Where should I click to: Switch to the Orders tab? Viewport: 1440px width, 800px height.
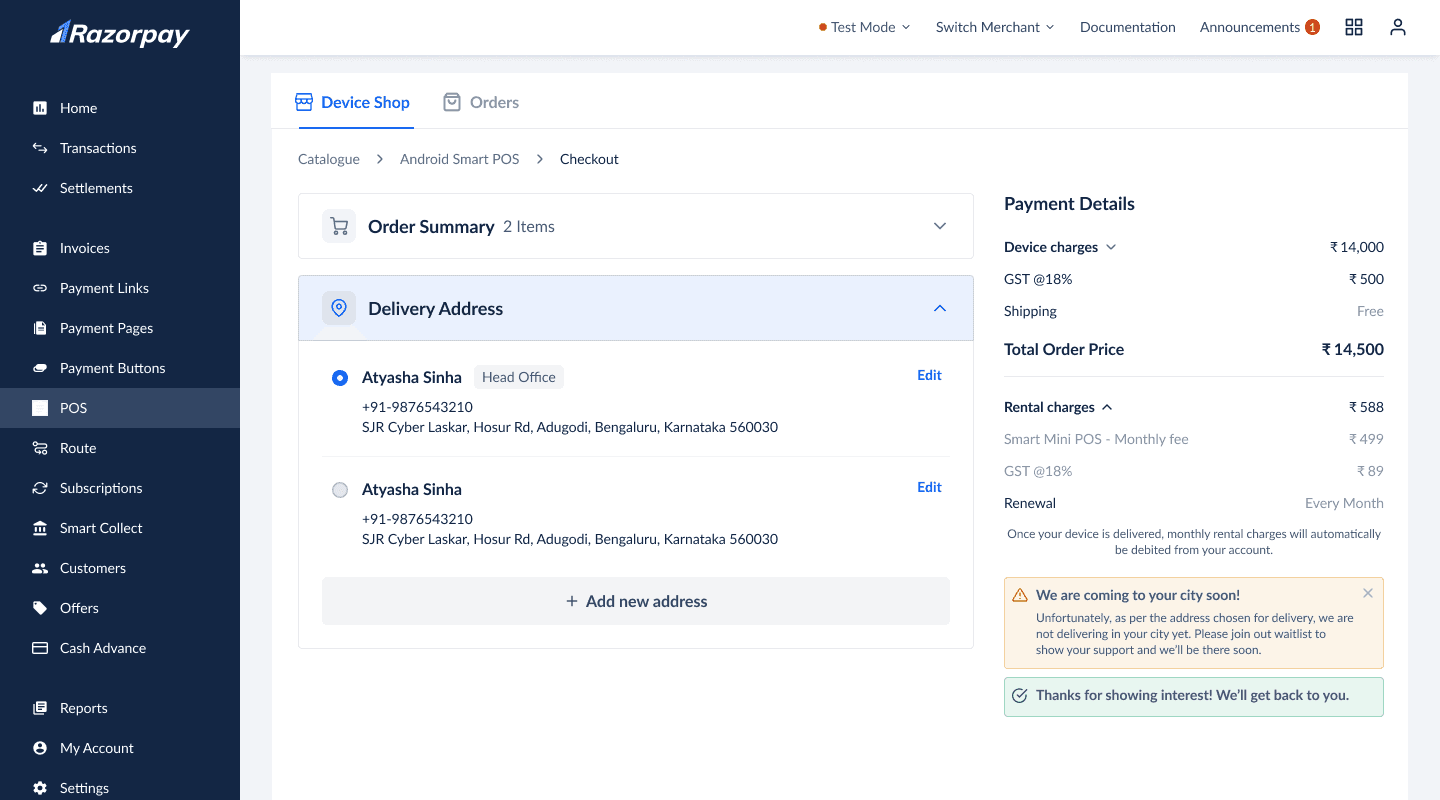click(481, 102)
